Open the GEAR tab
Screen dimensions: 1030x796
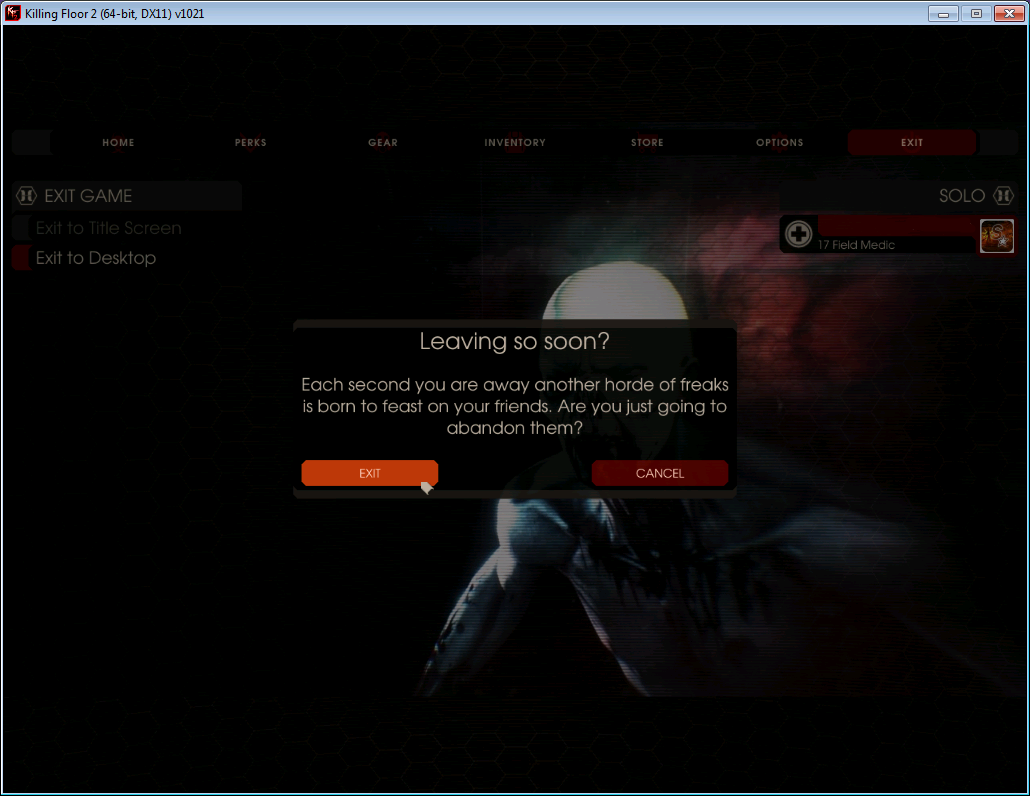coord(383,143)
